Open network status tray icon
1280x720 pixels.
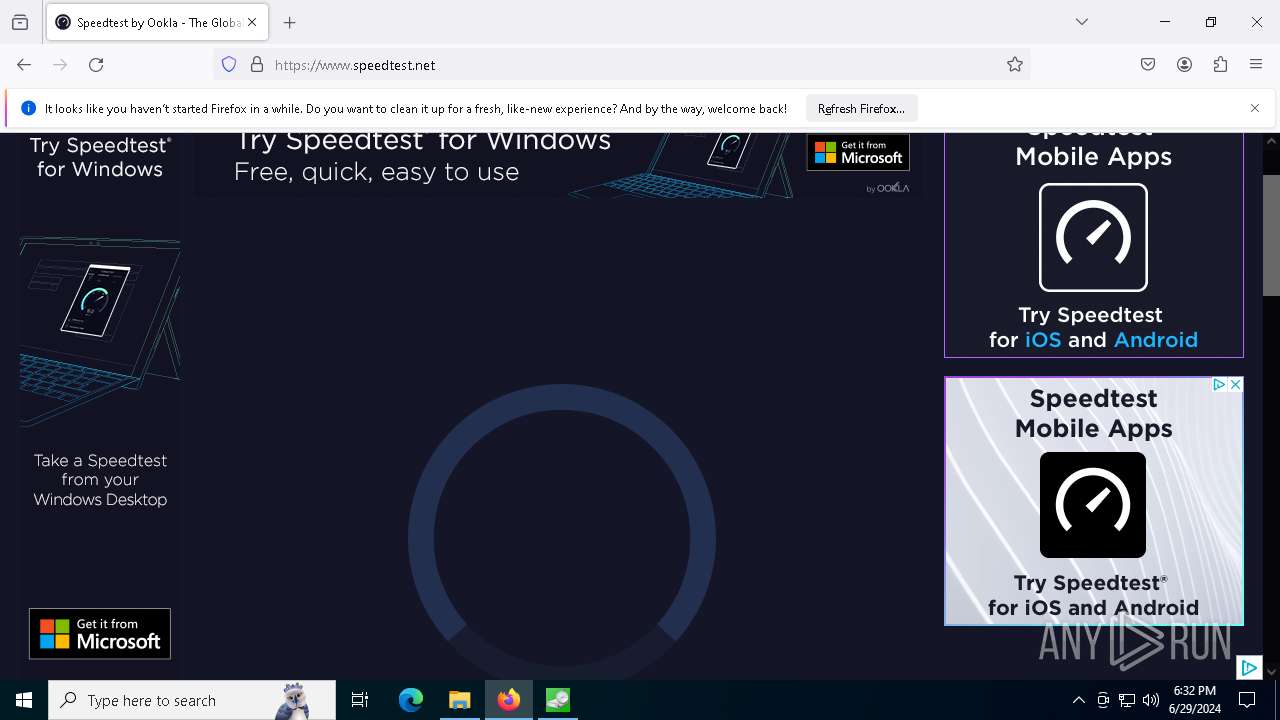pyautogui.click(x=1127, y=700)
